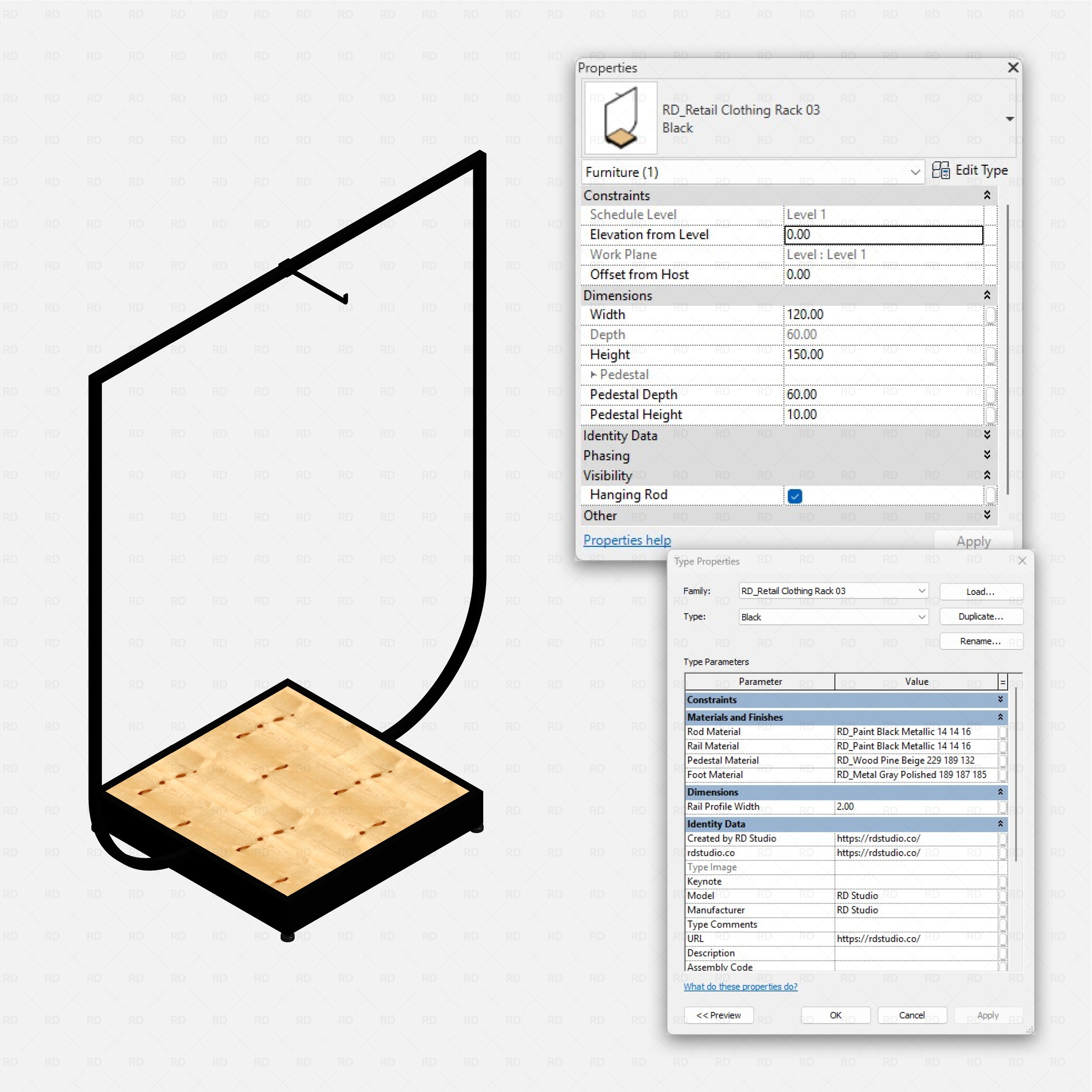Click the Rail Profile Width value 2.00
The height and width of the screenshot is (1092, 1092).
pos(916,807)
